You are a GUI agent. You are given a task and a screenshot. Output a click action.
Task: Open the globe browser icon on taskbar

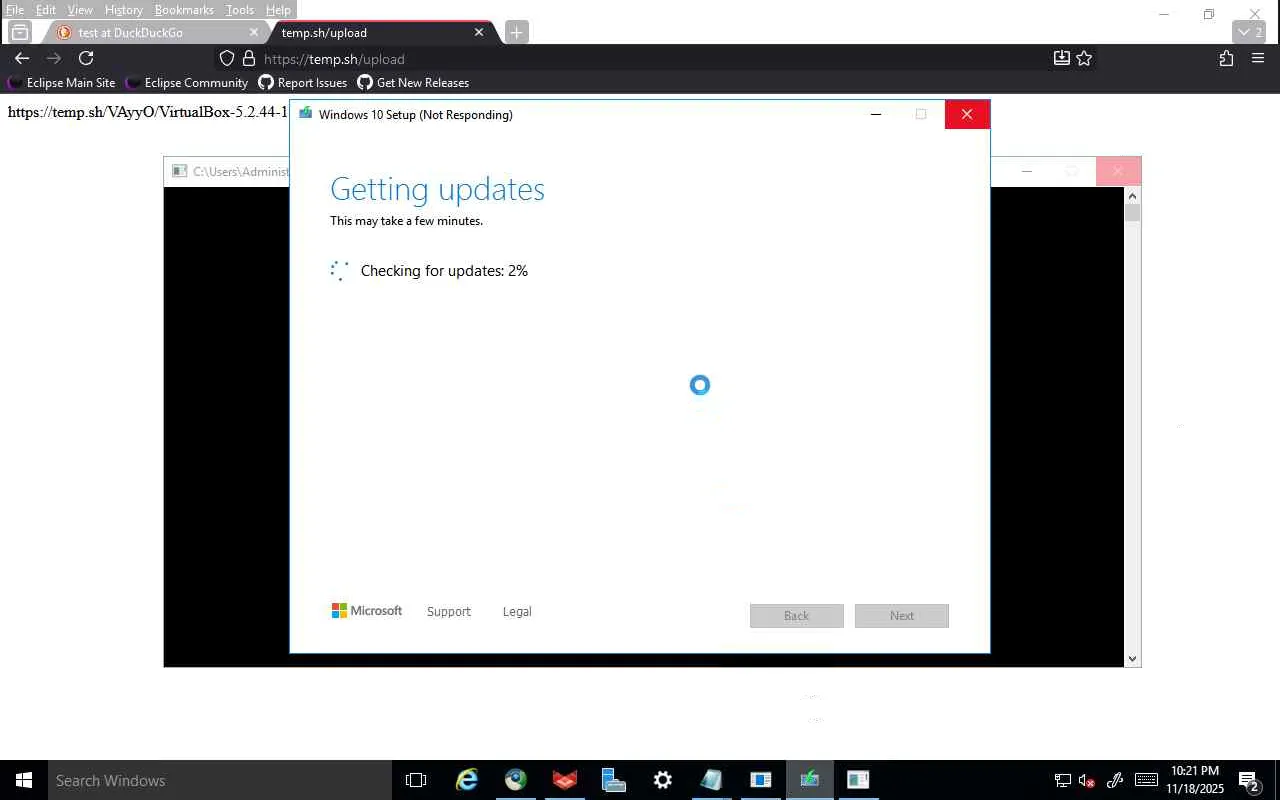coord(516,780)
